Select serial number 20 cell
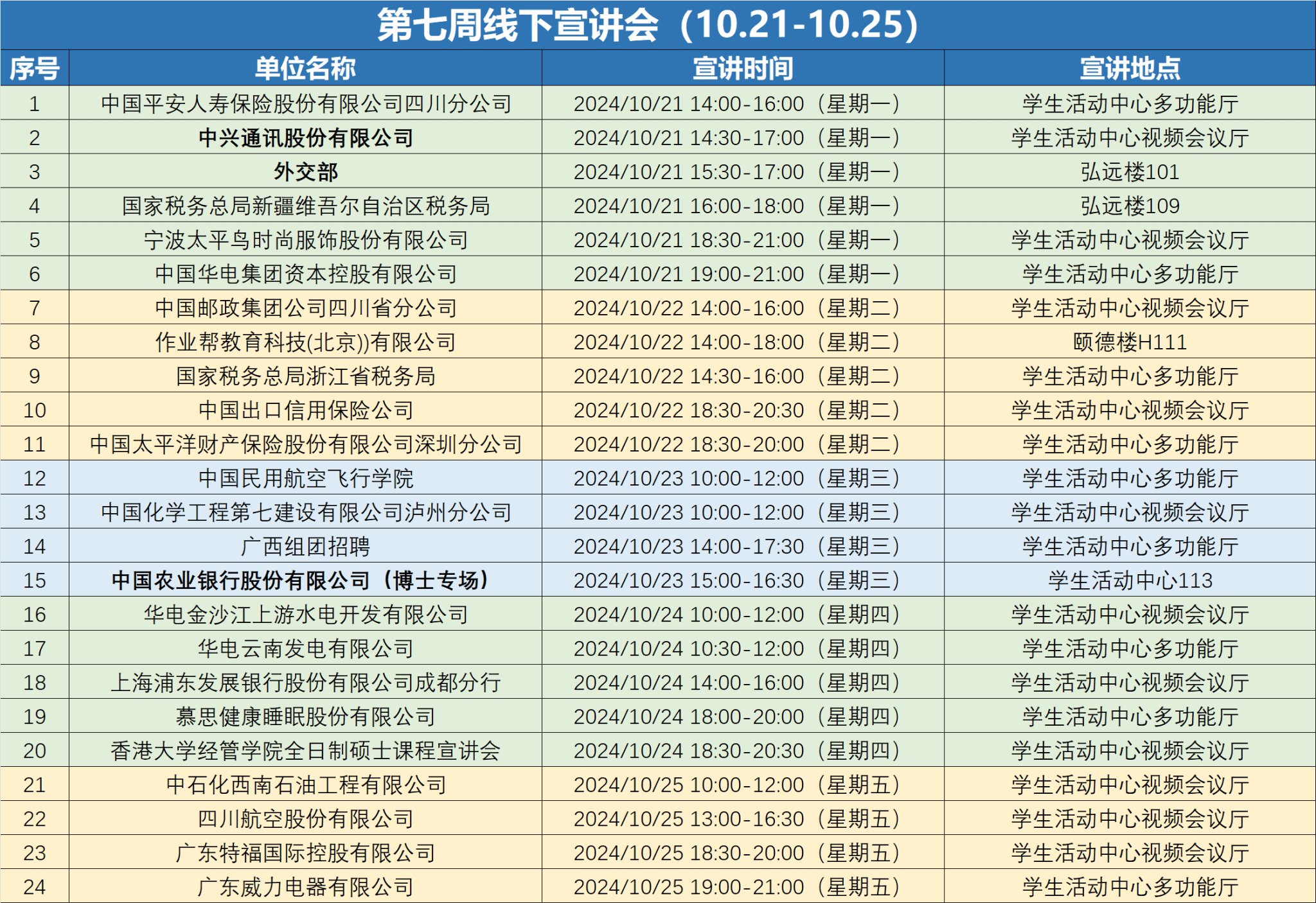 click(x=35, y=750)
